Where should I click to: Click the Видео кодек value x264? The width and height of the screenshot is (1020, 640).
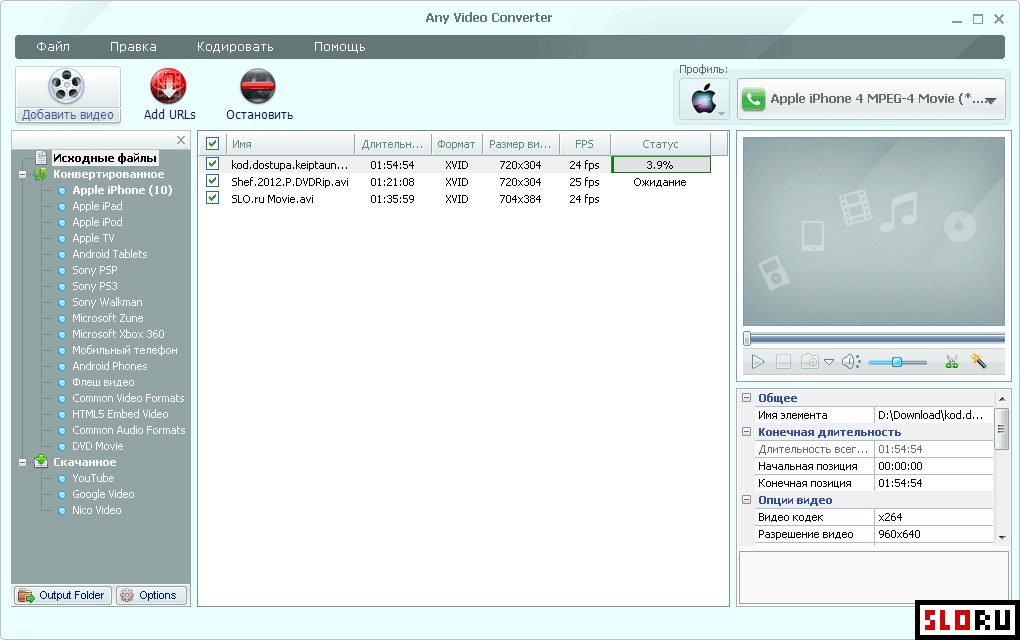[933, 517]
